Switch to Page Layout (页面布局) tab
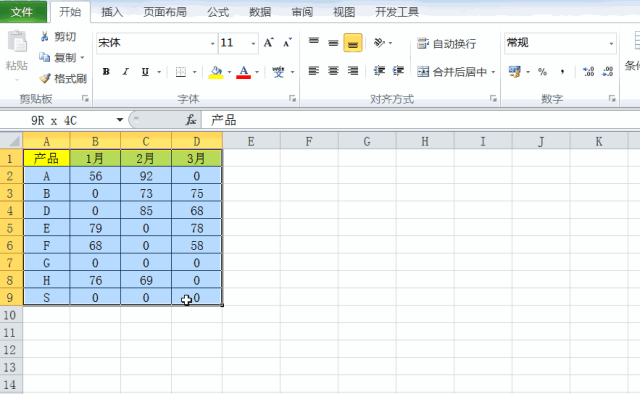 coord(165,12)
